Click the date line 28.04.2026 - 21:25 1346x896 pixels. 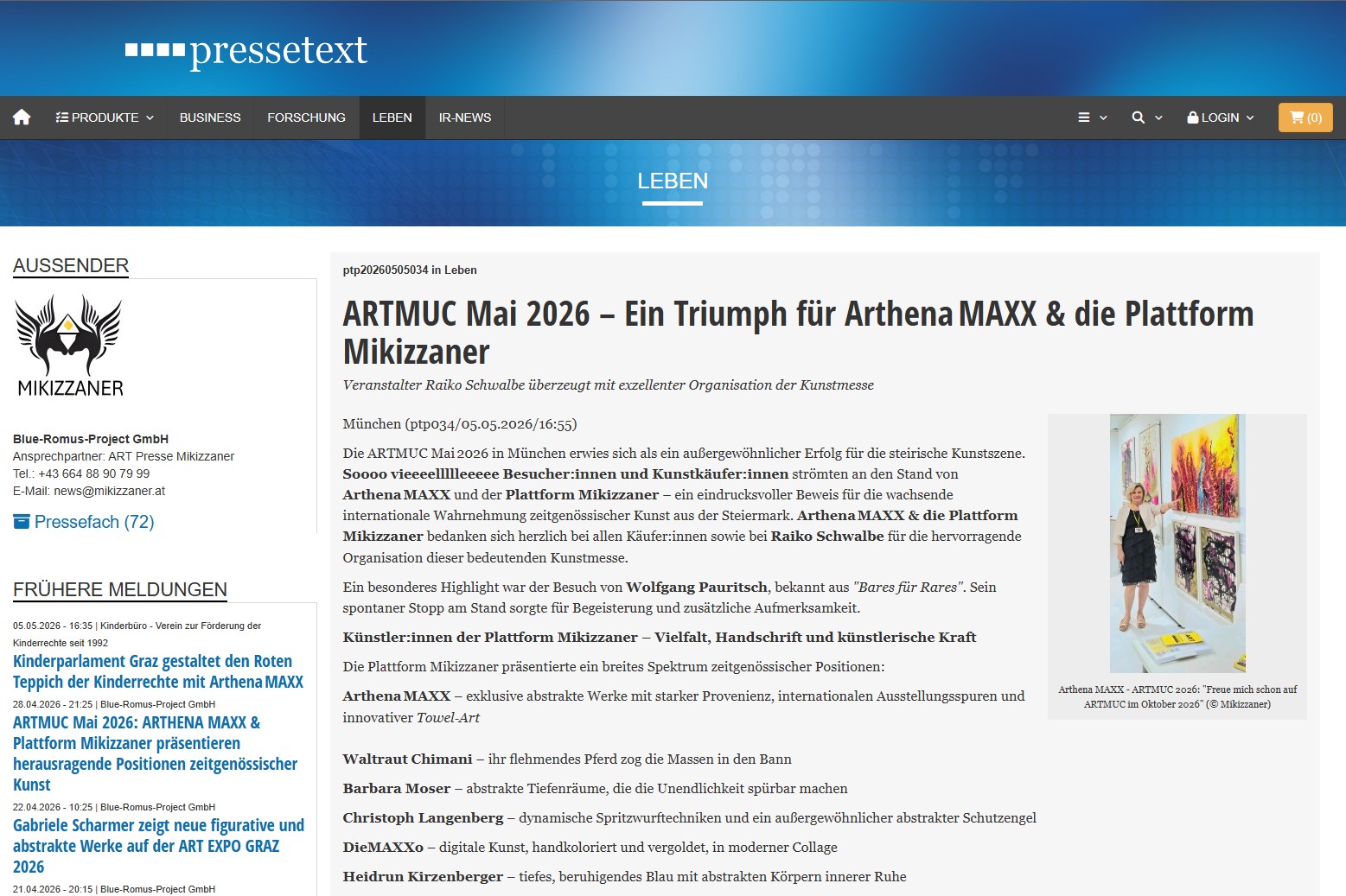53,704
